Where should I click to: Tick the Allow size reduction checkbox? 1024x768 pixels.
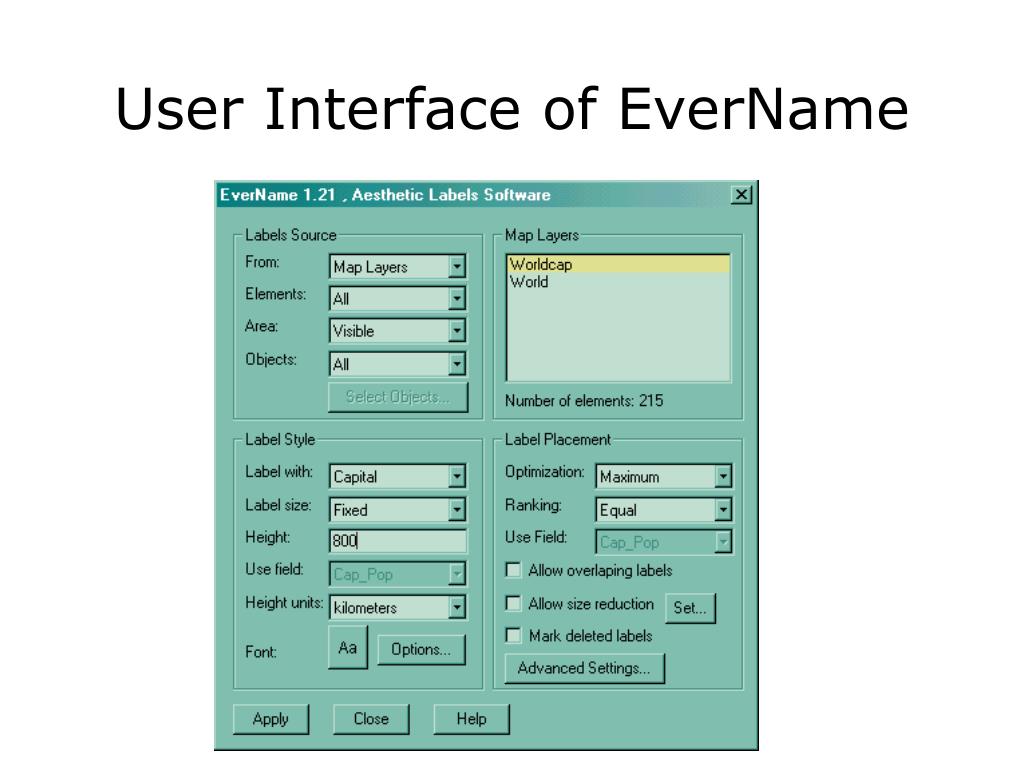click(x=514, y=603)
